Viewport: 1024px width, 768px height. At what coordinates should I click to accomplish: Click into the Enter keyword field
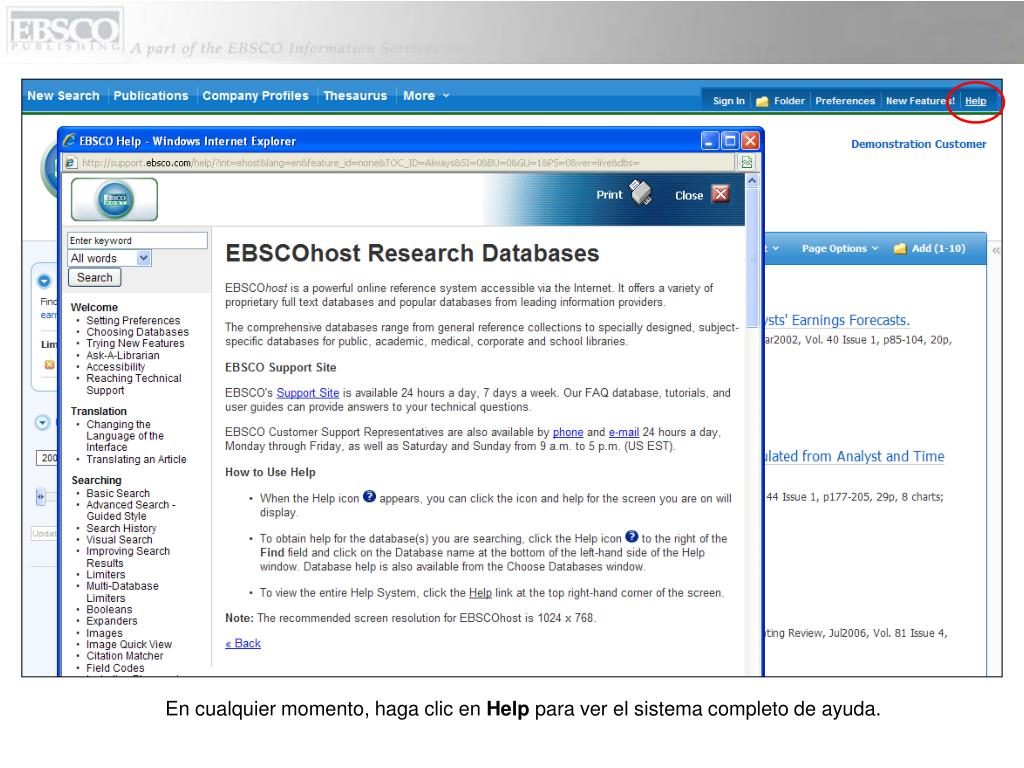137,240
